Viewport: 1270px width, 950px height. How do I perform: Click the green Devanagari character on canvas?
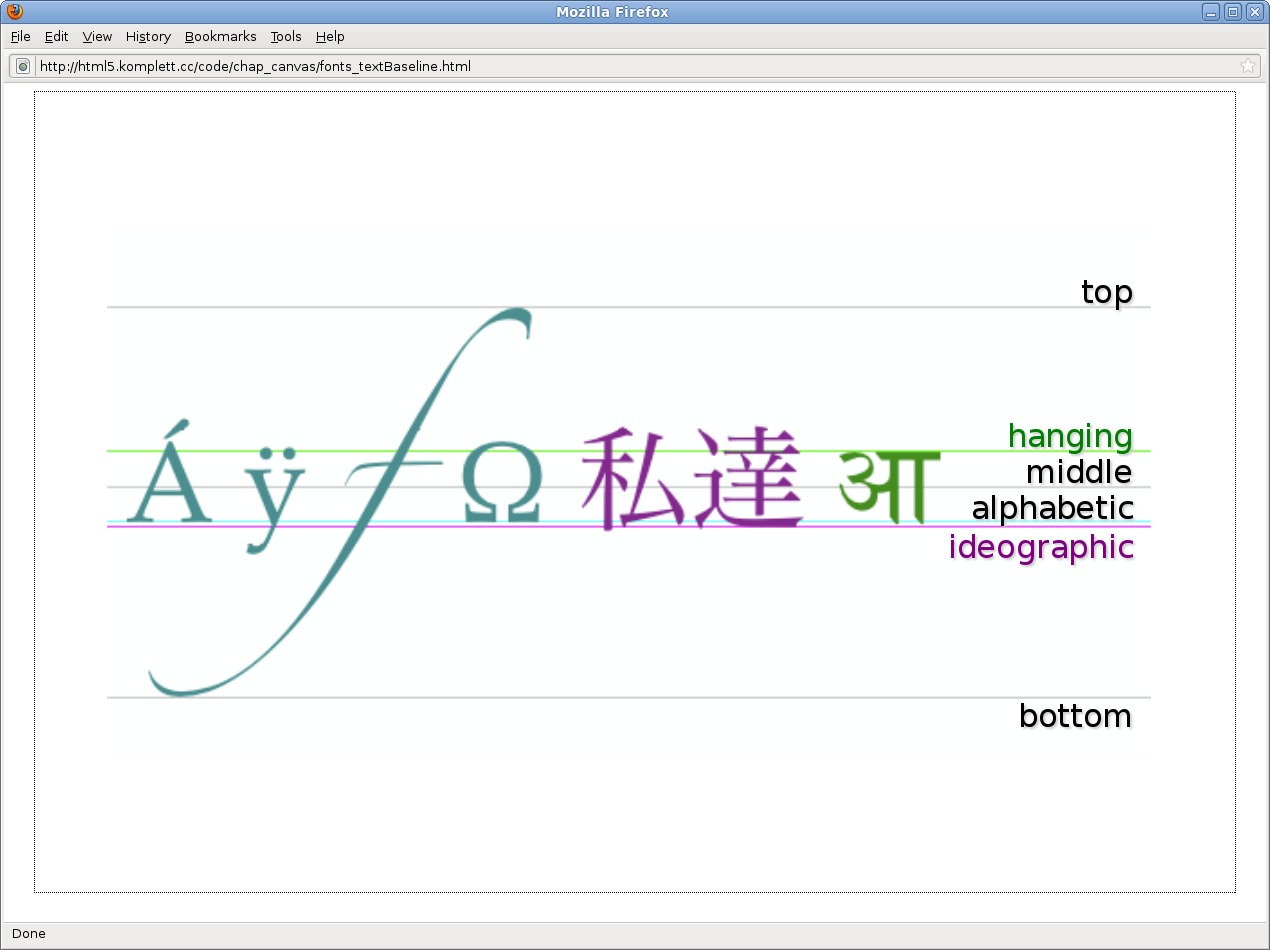coord(889,486)
